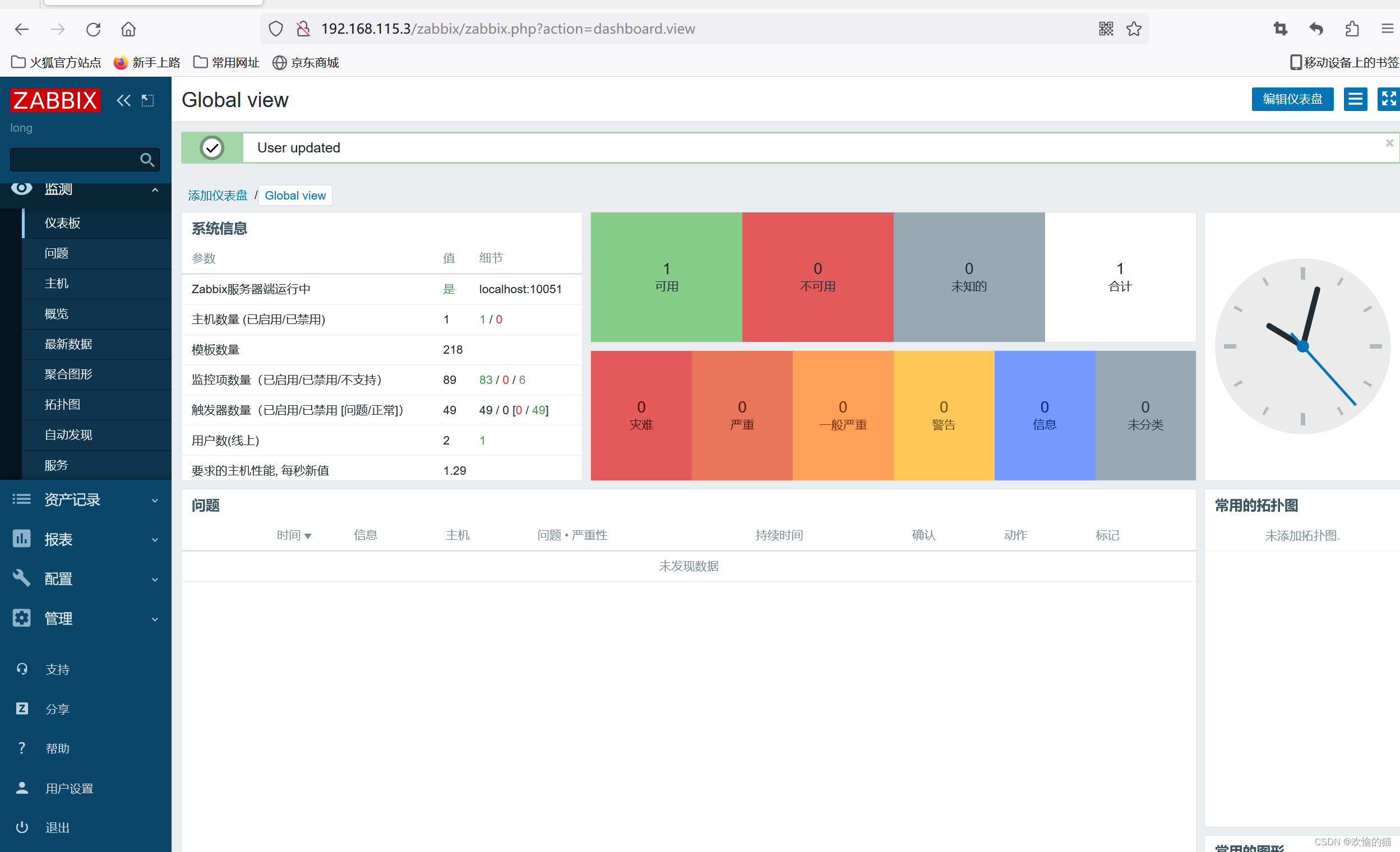Viewport: 1400px width, 852px height.
Task: Open the dashboard actions list icon
Action: coord(1355,99)
